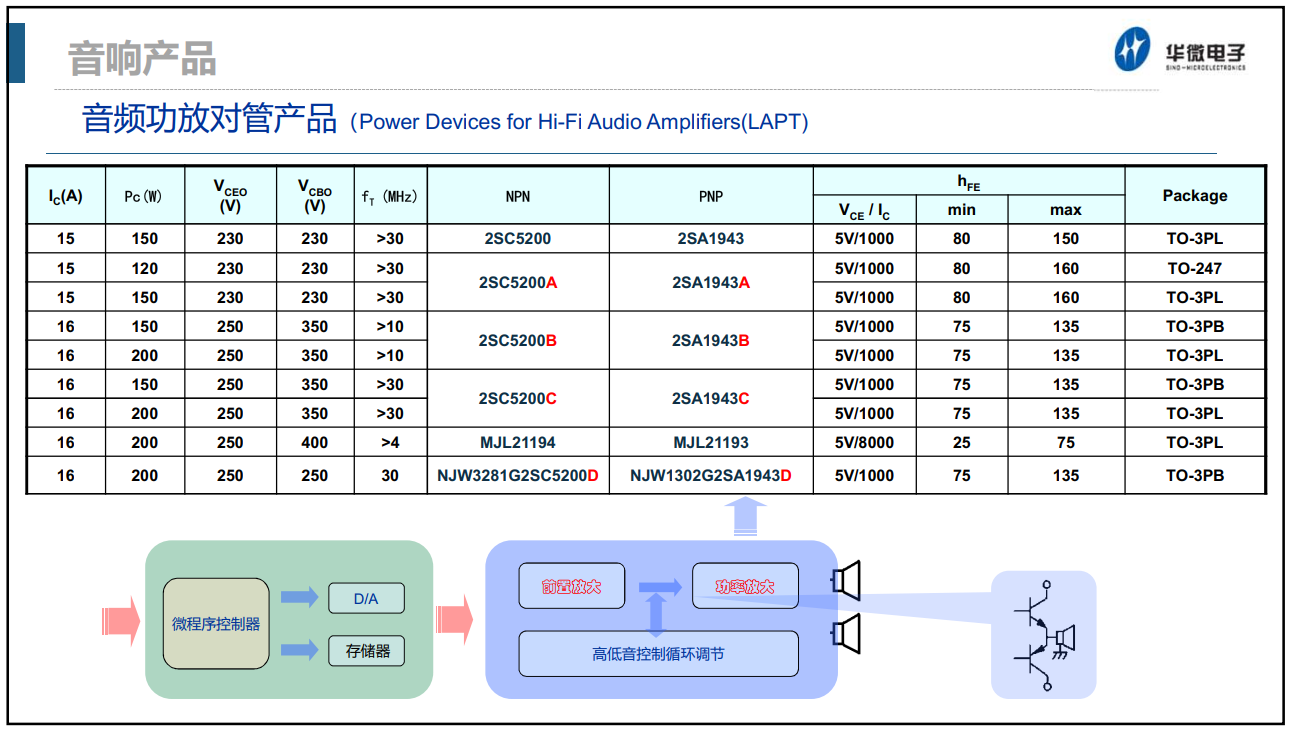This screenshot has width=1292, height=729.
Task: Click the vertical double arrow above 高低音控制循环调节
Action: coord(656,615)
